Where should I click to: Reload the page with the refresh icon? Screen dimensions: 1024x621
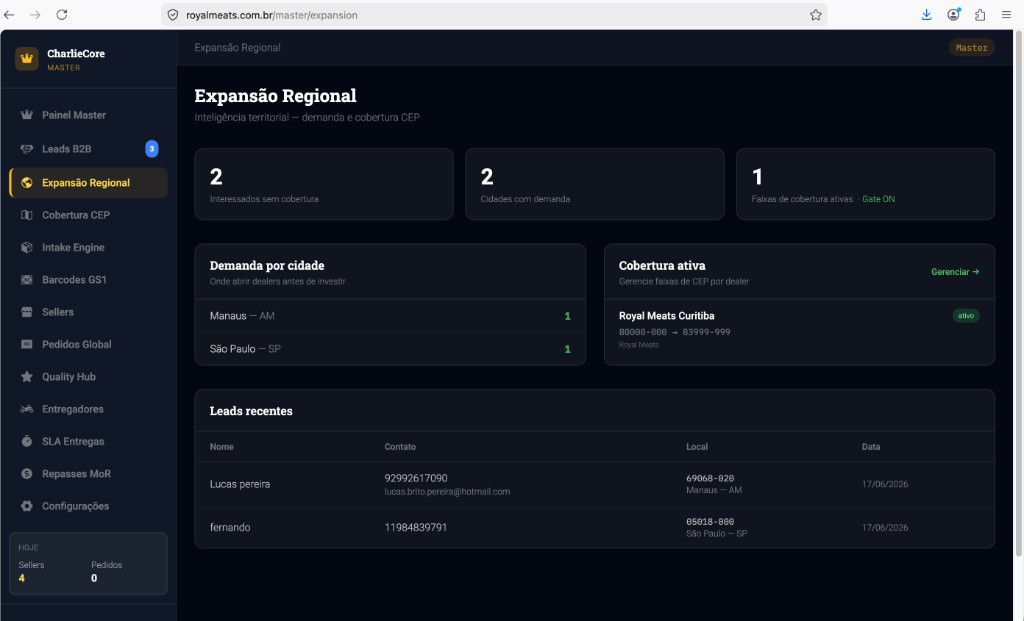61,14
